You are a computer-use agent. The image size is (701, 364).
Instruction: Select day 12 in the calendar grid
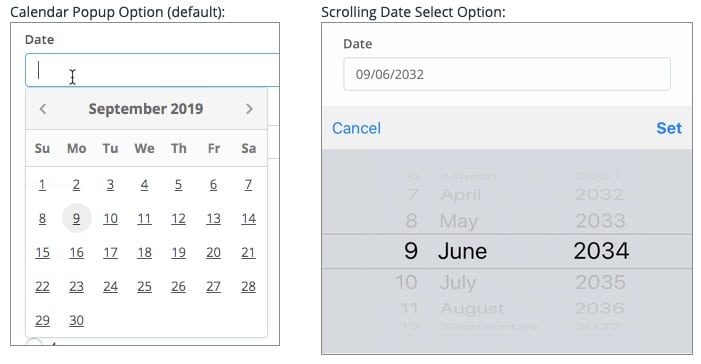pos(178,219)
